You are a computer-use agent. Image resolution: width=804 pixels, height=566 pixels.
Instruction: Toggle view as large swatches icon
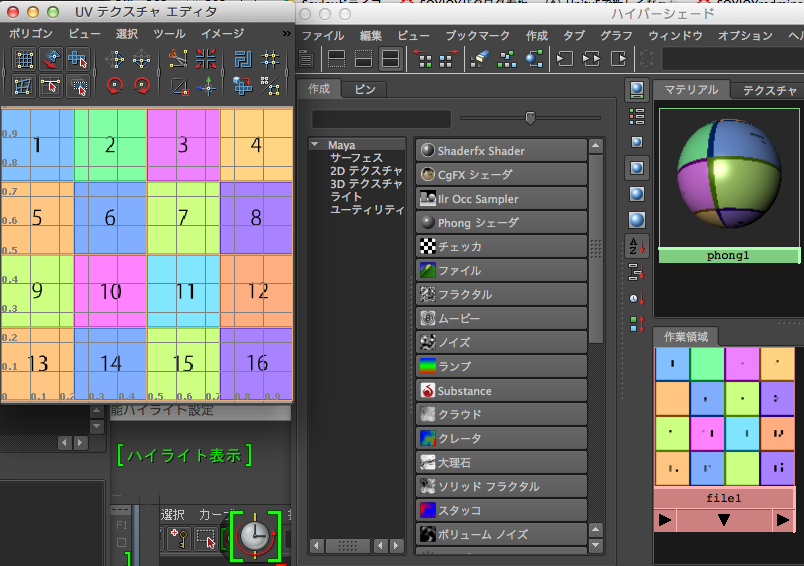(637, 193)
